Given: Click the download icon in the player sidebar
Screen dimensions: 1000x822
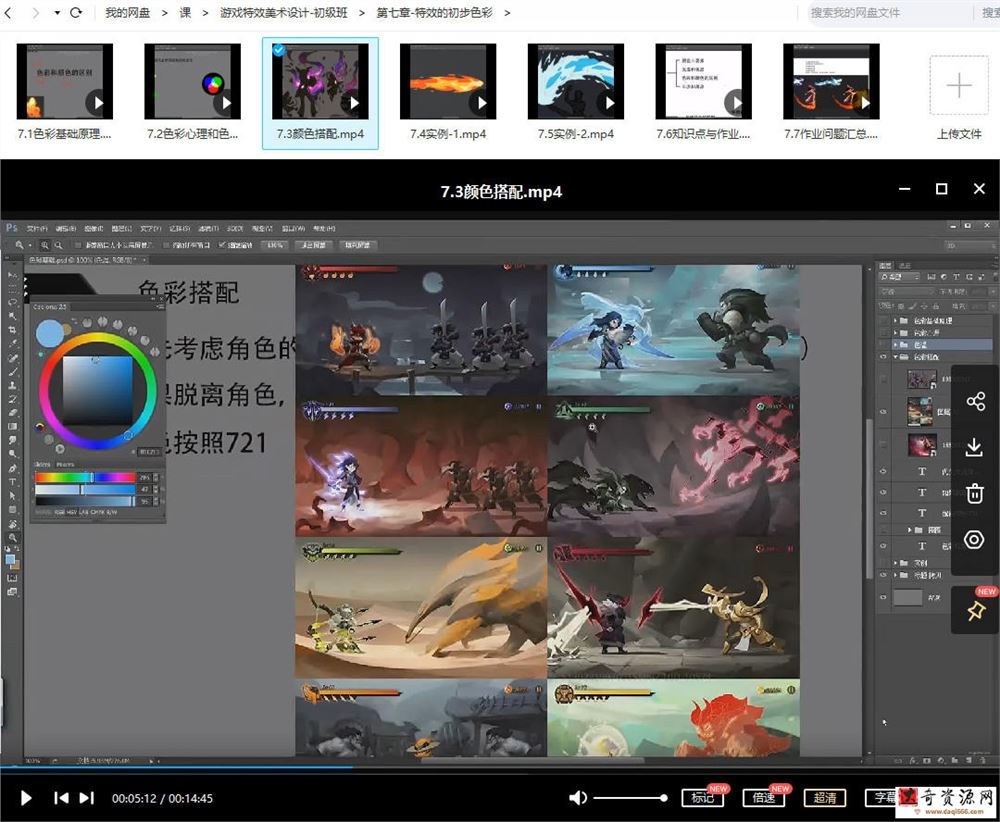Looking at the screenshot, I should [974, 447].
